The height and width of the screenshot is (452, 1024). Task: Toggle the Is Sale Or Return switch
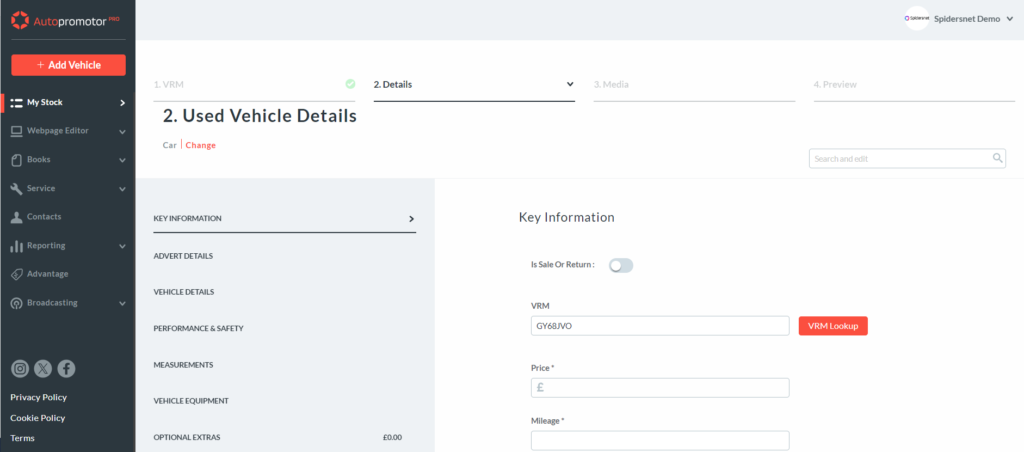pos(621,265)
